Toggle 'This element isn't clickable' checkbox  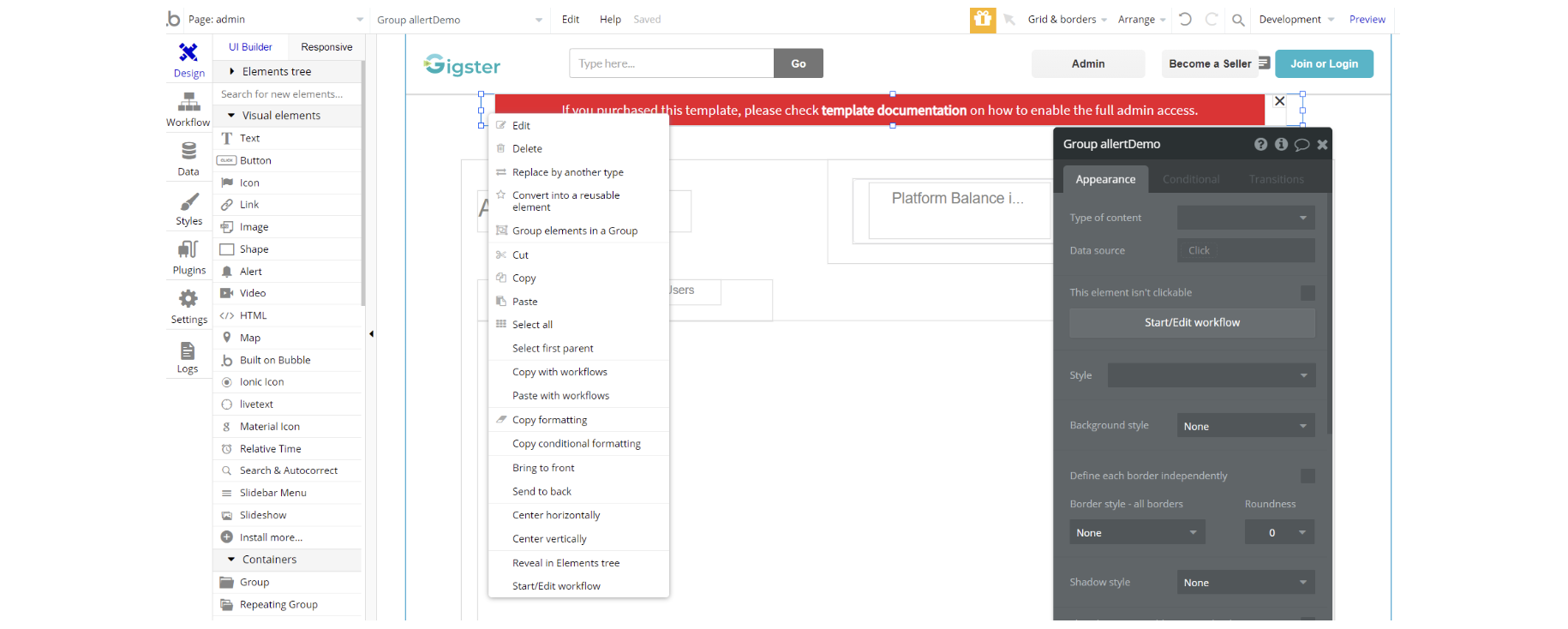point(1308,293)
